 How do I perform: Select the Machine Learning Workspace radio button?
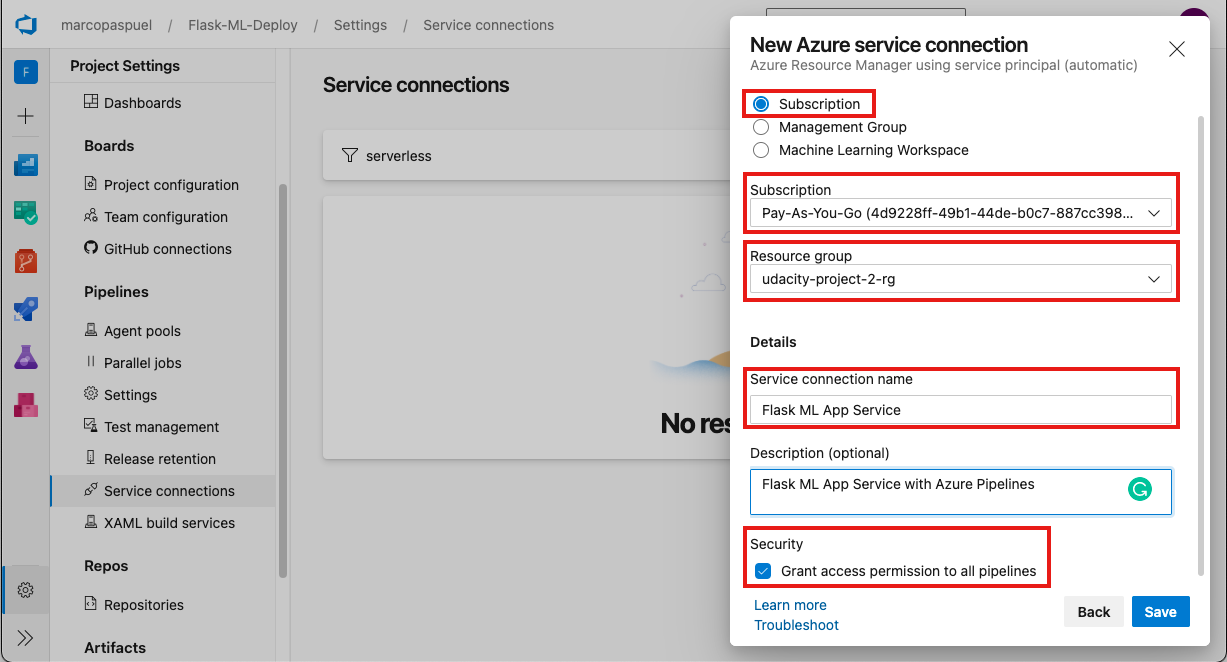[761, 150]
